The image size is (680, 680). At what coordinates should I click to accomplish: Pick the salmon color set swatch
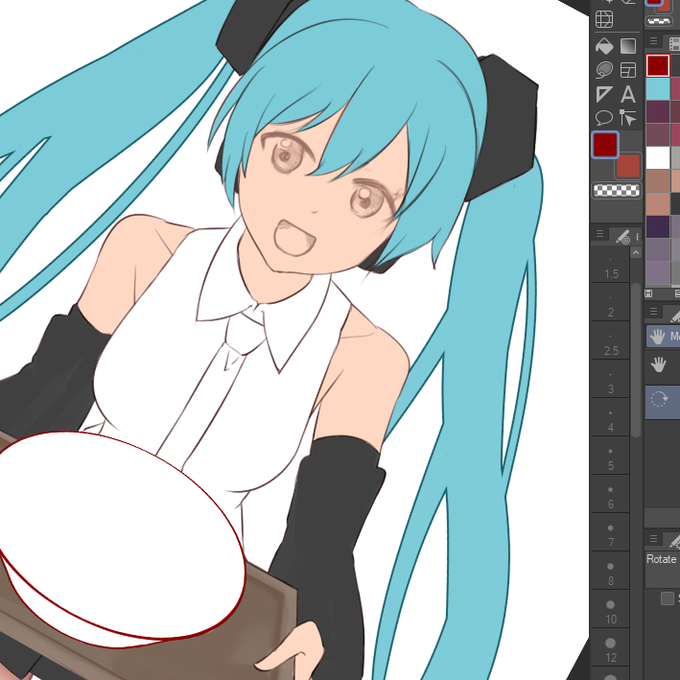coord(658,203)
